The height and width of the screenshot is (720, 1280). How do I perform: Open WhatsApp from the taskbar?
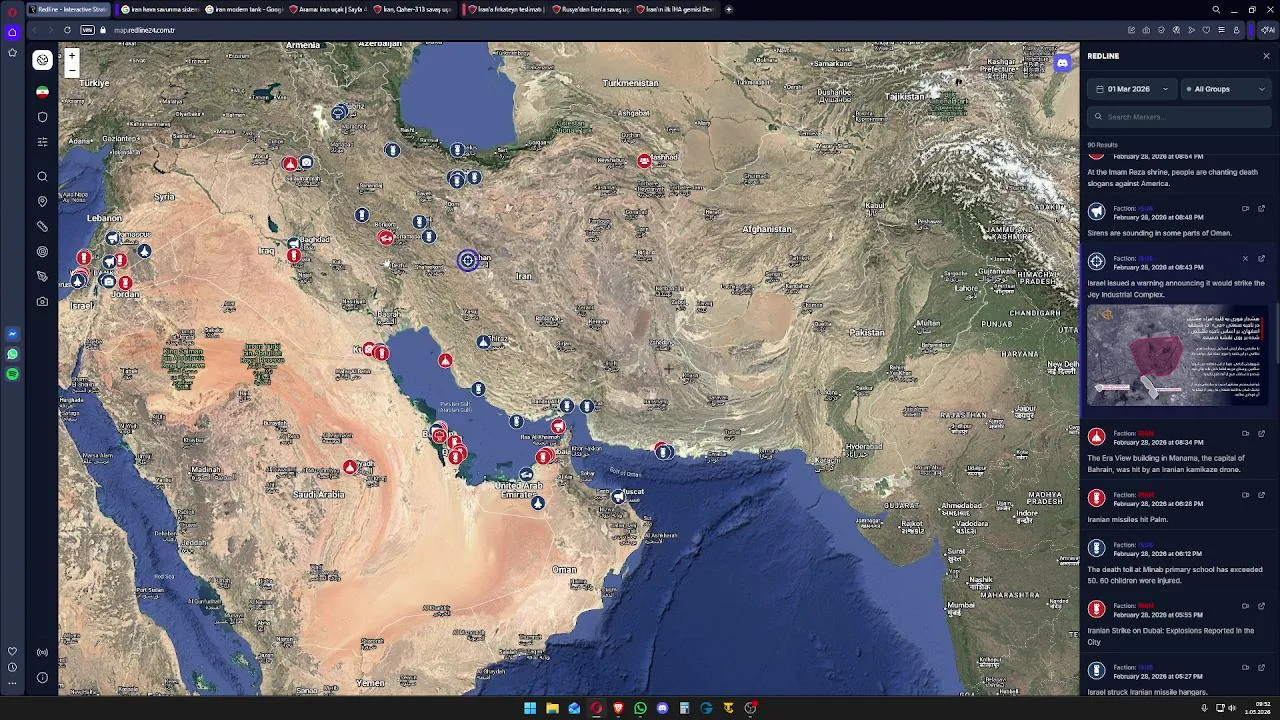(640, 708)
